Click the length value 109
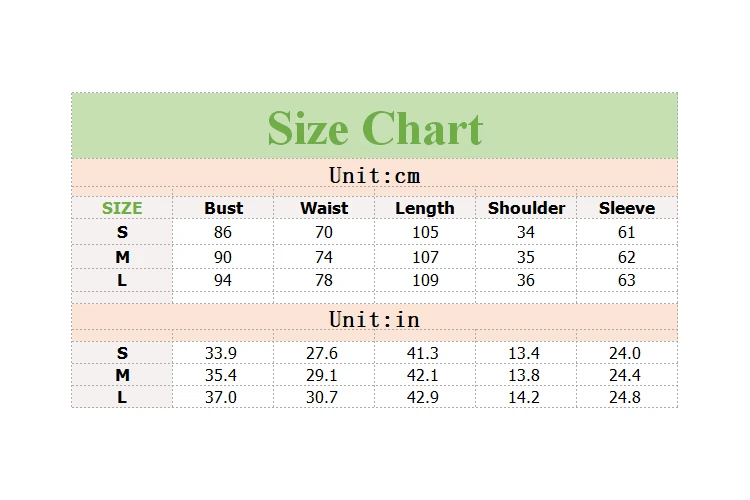750x500 pixels. point(425,280)
